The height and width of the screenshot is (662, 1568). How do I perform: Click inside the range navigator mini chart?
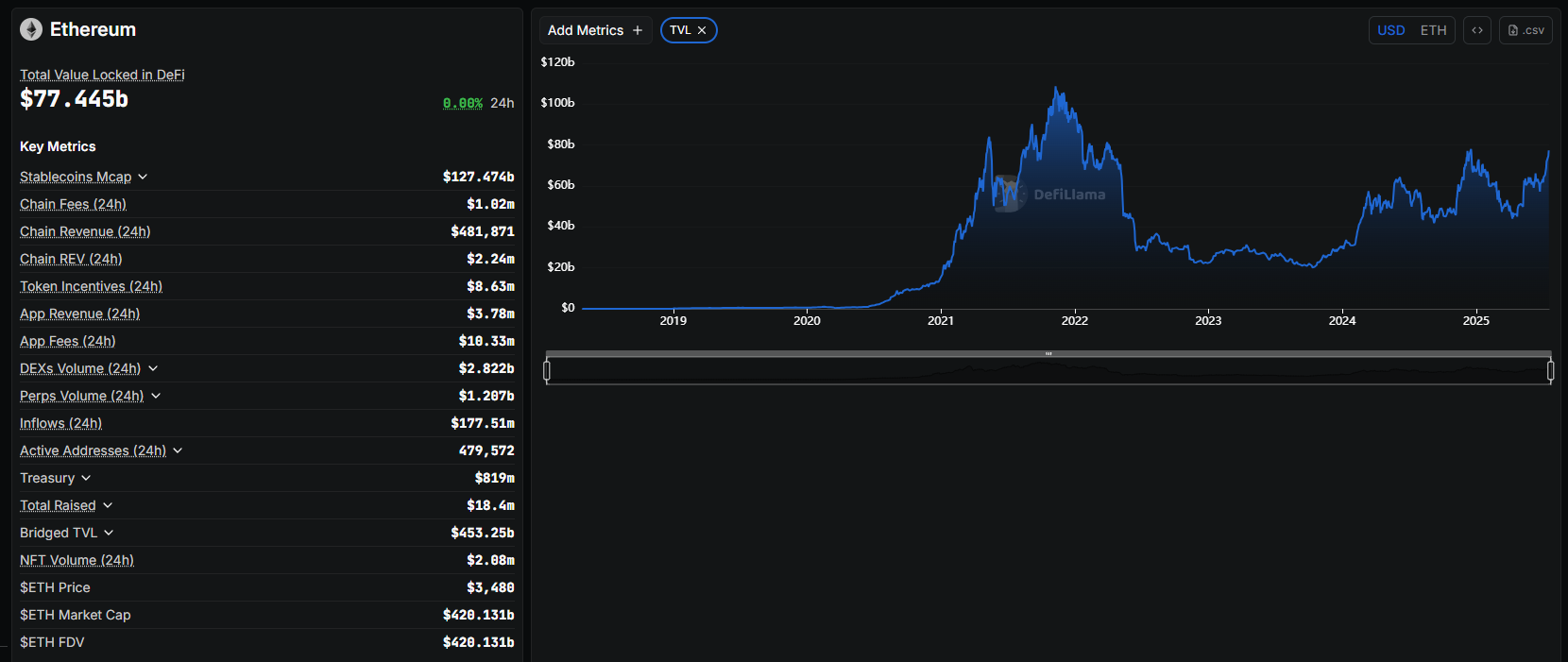pyautogui.click(x=1048, y=371)
